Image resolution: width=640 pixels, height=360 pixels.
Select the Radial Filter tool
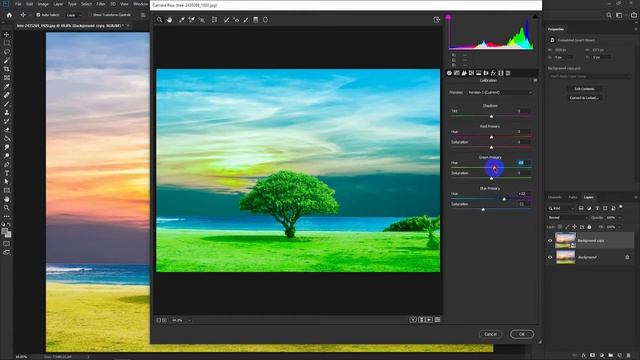[x=265, y=20]
